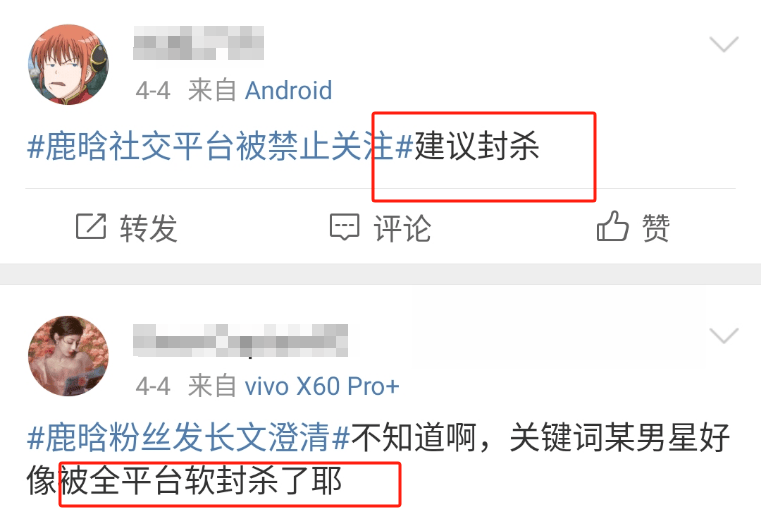This screenshot has height=509, width=772.
Task: Tap the 转发 repost label
Action: pos(148,228)
